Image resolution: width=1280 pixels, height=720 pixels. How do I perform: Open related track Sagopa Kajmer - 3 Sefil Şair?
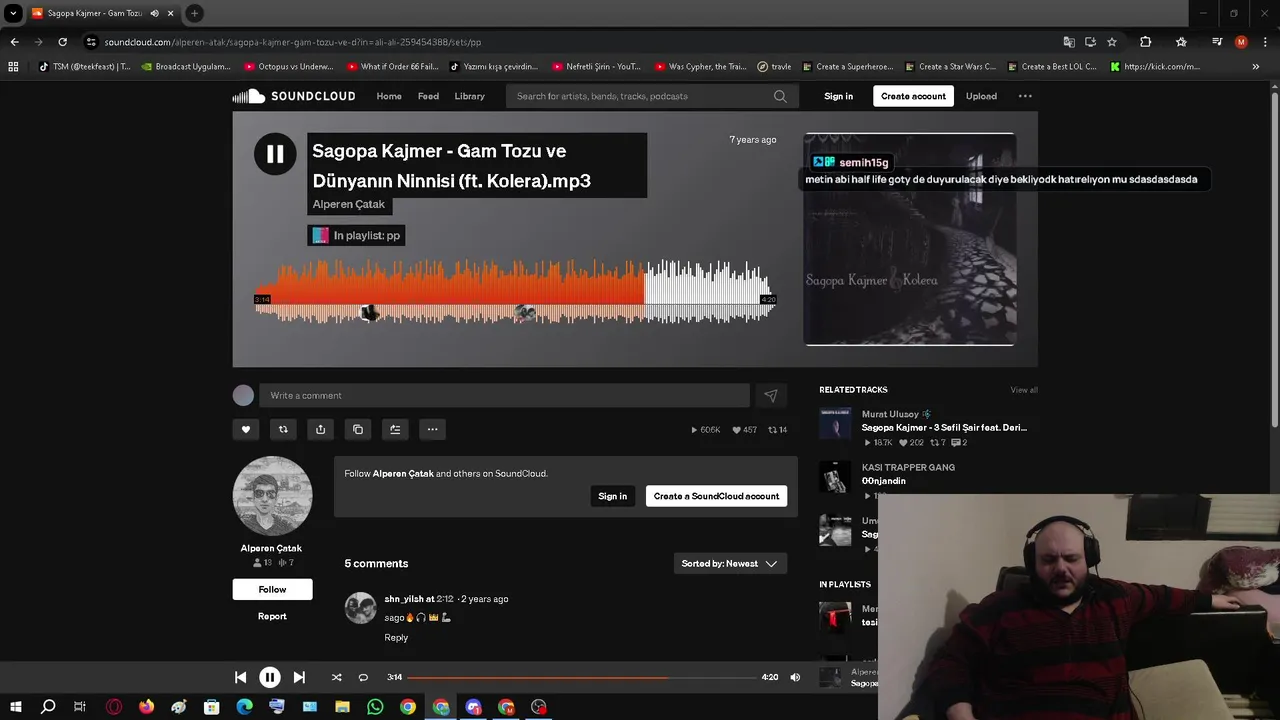point(944,427)
